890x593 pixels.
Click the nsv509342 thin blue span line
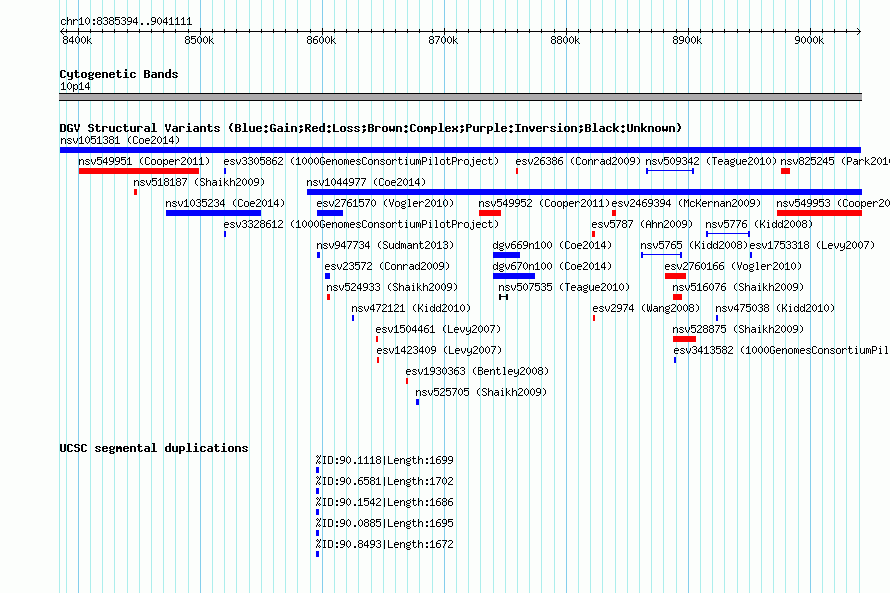pyautogui.click(x=670, y=171)
